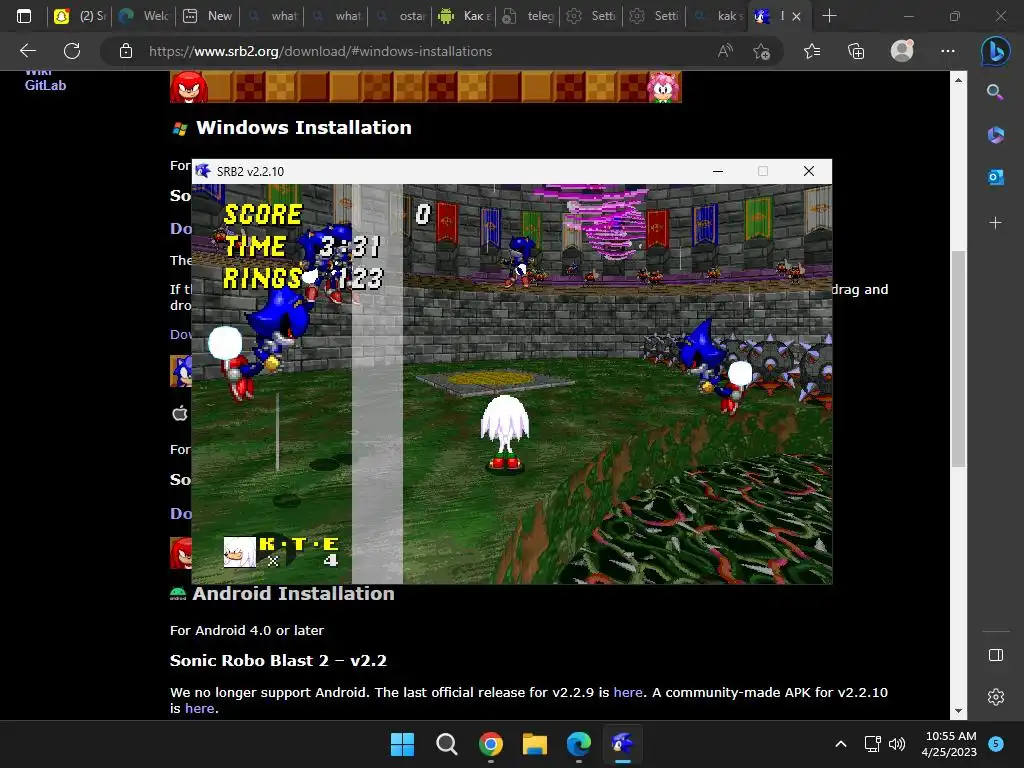Reload the page with the refresh icon

click(x=72, y=51)
